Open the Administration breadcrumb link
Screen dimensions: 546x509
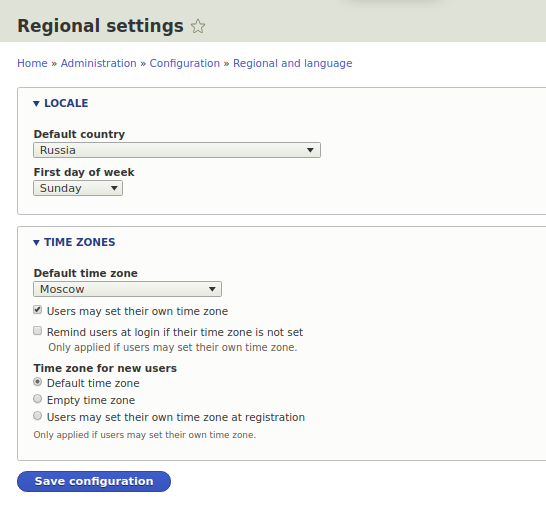click(x=99, y=63)
